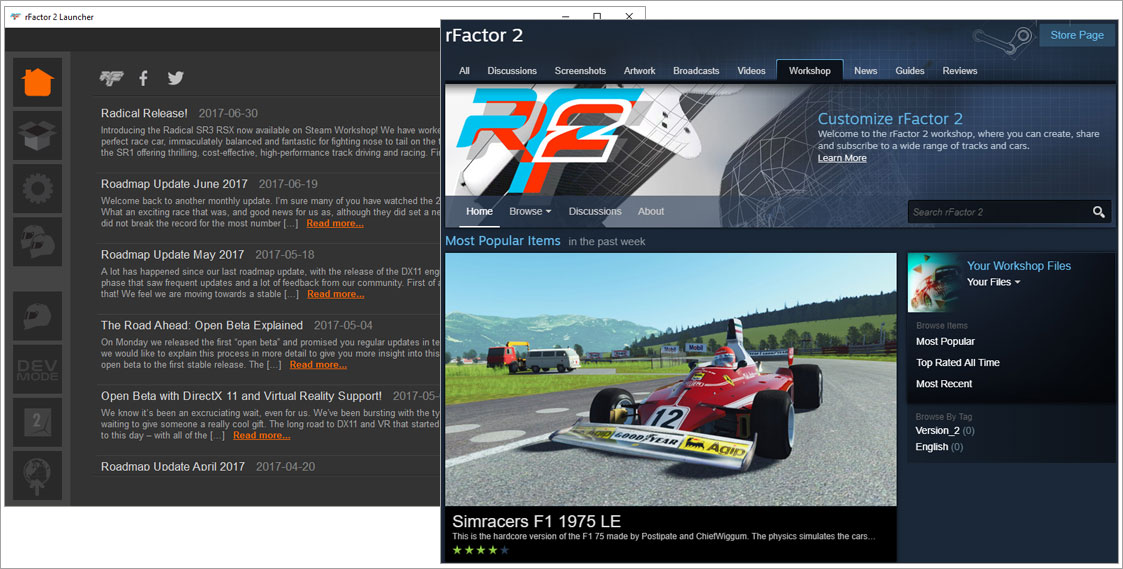1123x569 pixels.
Task: Open the Reviews tab
Action: 960,71
